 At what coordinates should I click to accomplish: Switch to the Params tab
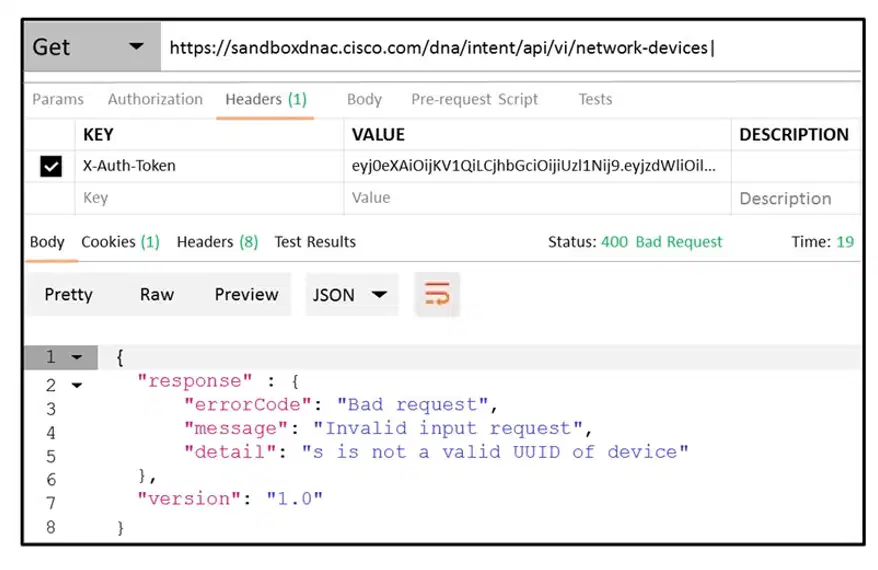(x=58, y=99)
